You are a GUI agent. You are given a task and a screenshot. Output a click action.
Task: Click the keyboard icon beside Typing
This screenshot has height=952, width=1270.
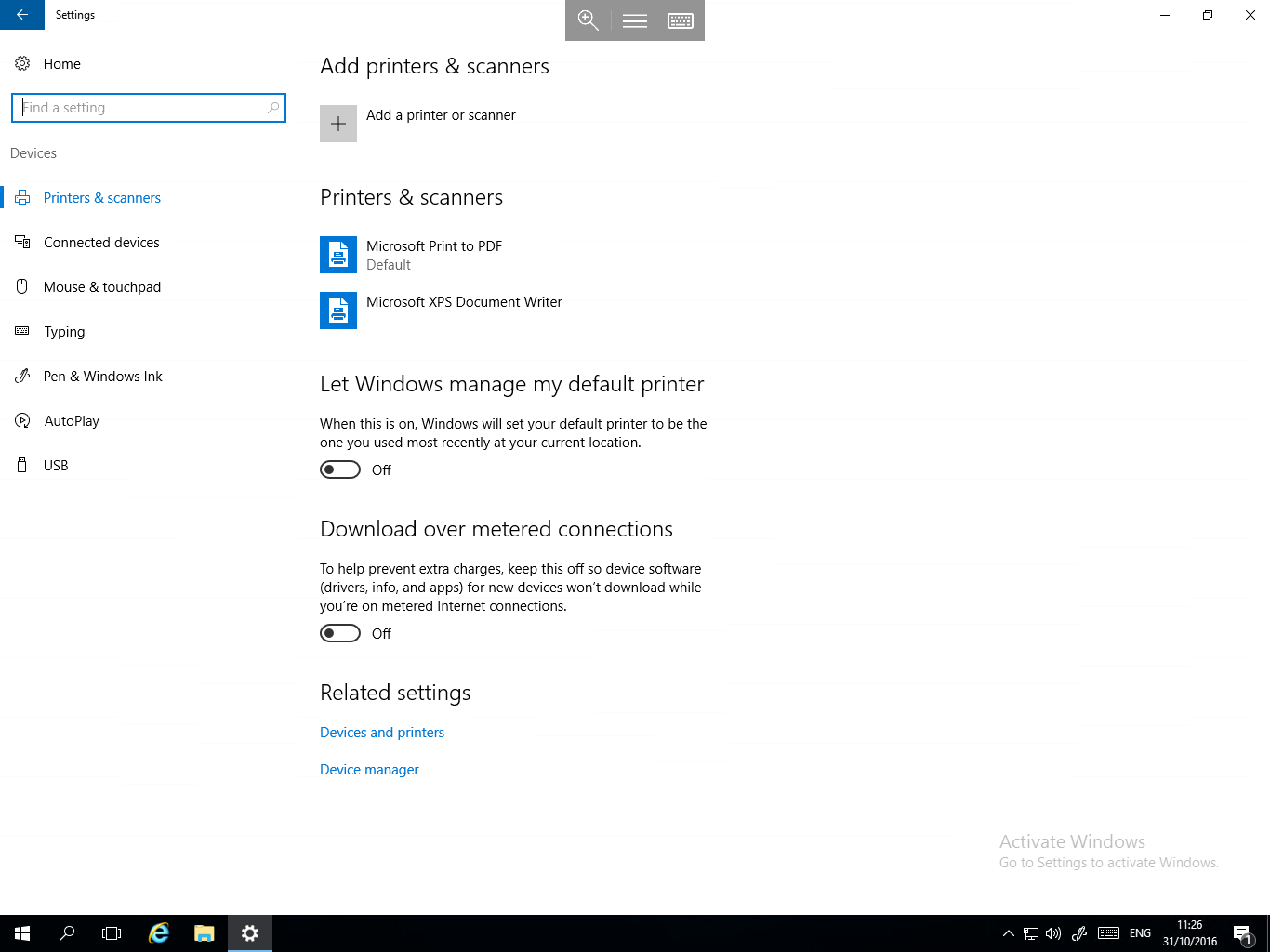[x=22, y=331]
